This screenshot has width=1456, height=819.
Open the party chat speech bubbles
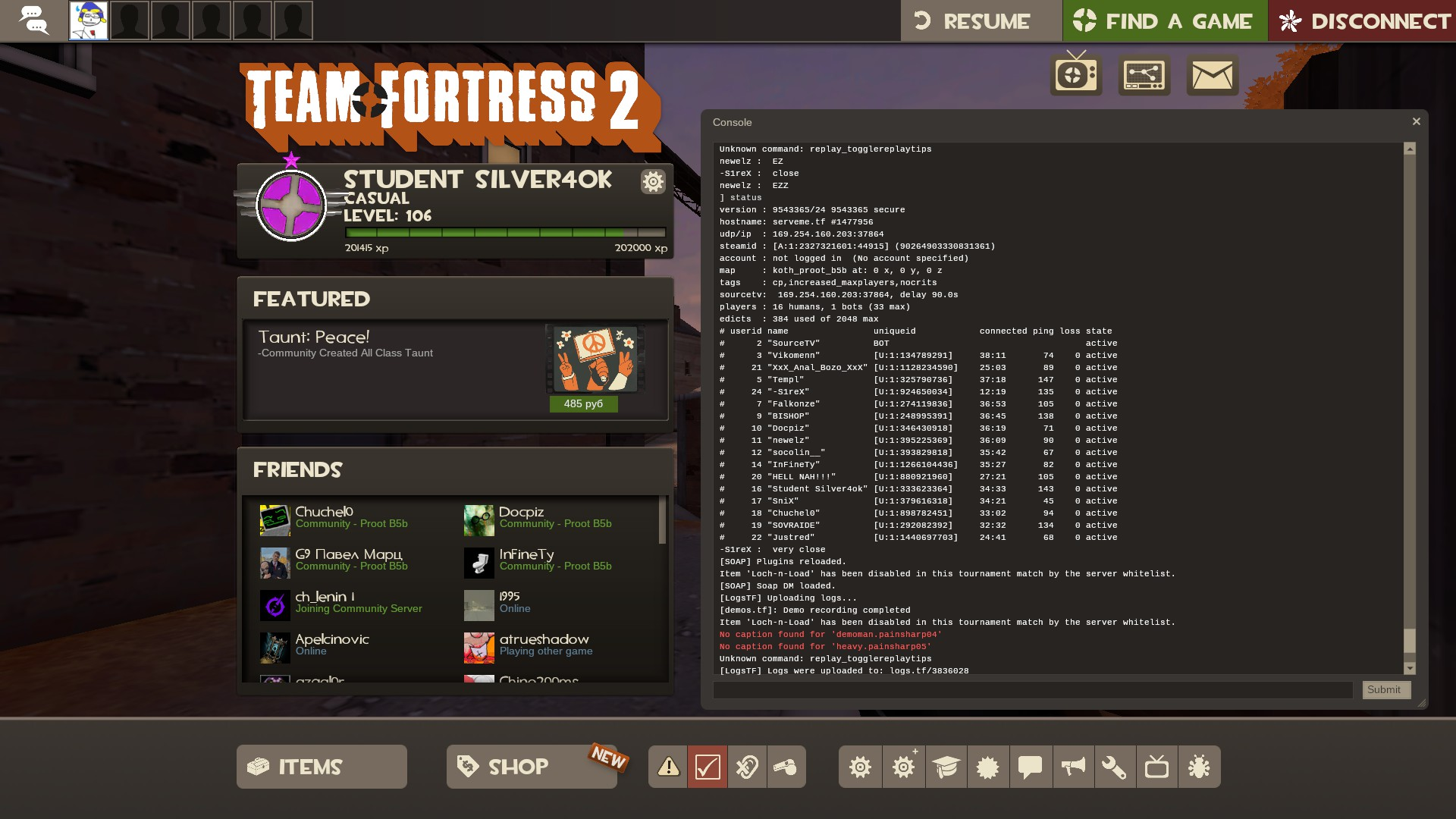33,20
